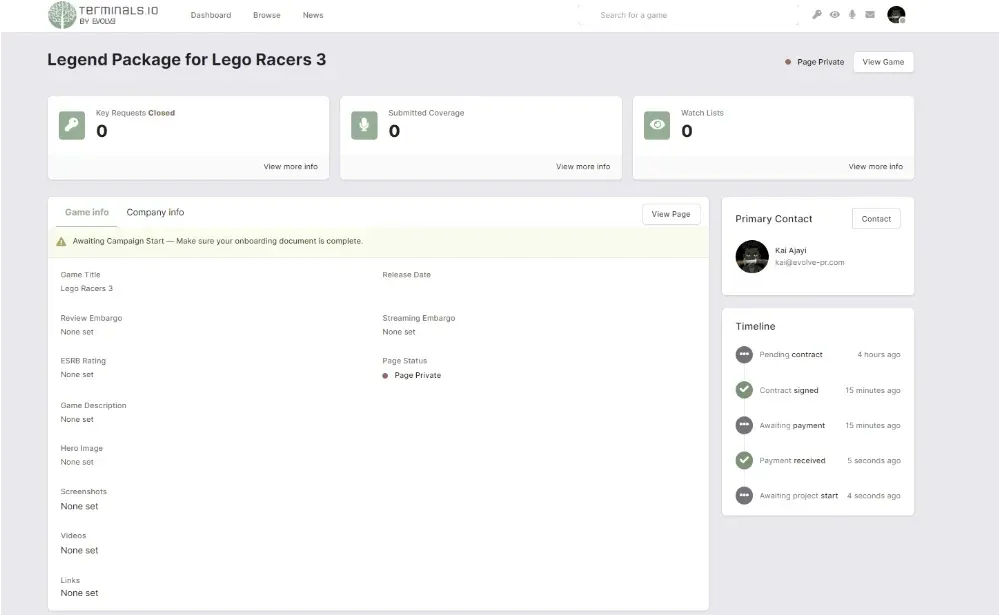The image size is (999, 615).
Task: Click the Legend Package for Lego Racers 3 heading
Action: (187, 59)
